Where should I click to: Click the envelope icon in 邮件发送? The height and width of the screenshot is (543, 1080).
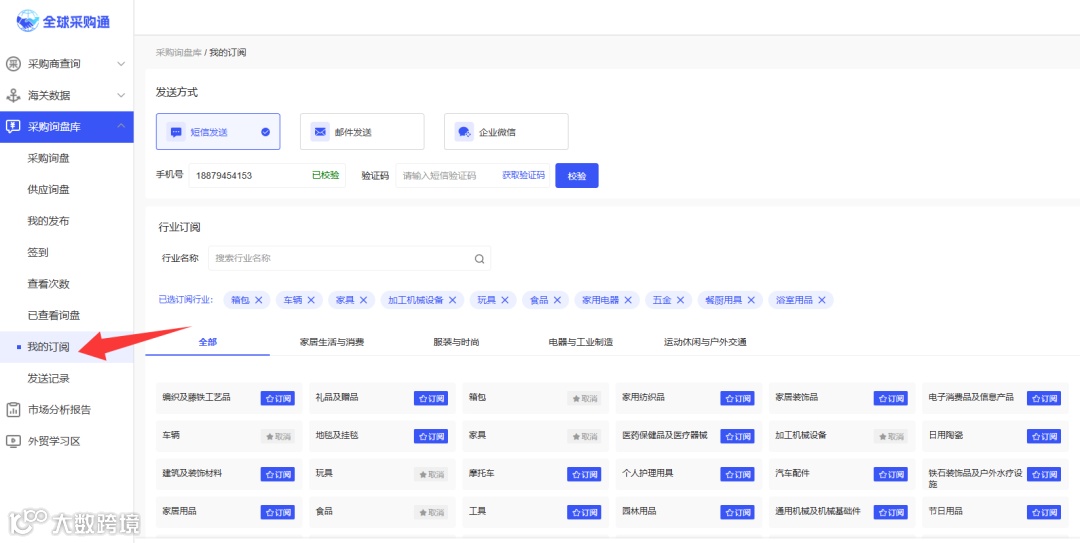point(320,132)
